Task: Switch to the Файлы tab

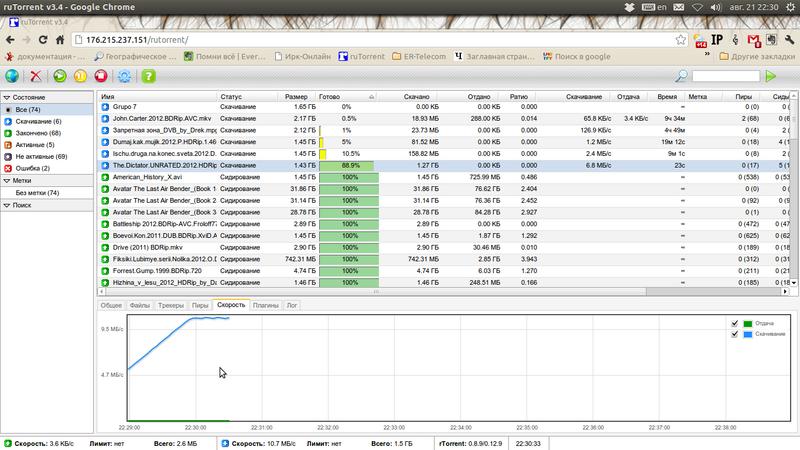Action: coord(139,305)
